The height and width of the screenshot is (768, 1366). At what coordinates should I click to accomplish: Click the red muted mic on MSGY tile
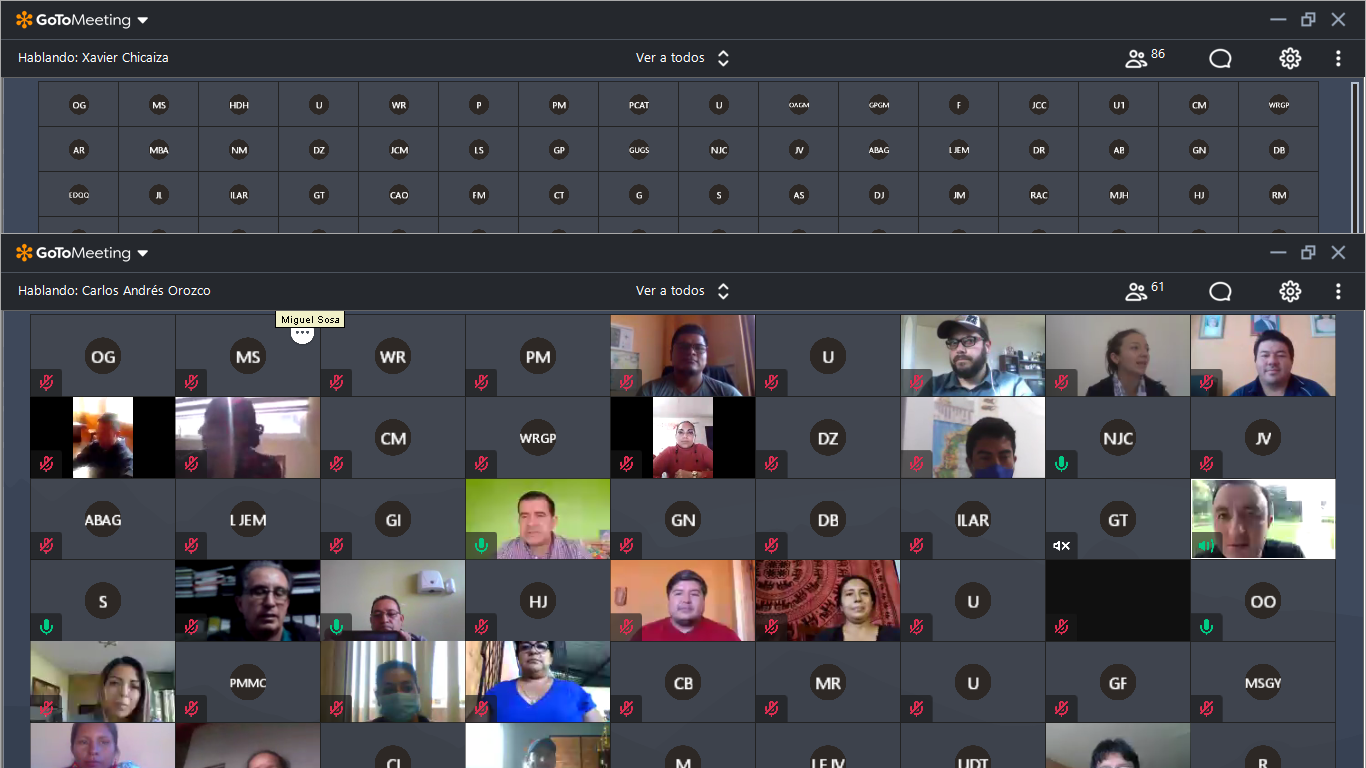click(1206, 709)
